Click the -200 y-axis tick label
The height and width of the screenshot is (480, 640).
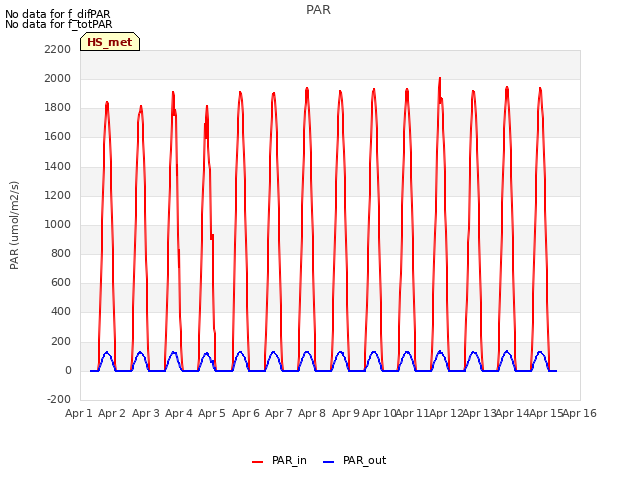(59, 399)
